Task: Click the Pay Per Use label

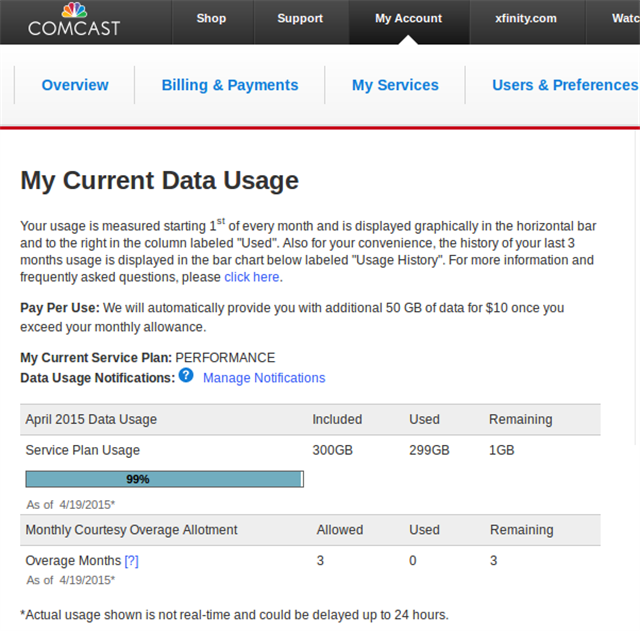Action: click(60, 308)
